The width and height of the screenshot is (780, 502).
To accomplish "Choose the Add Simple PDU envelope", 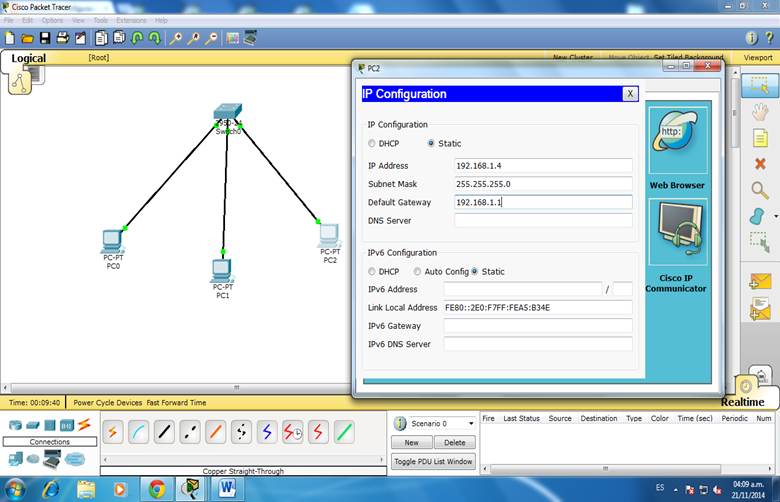I will [x=760, y=282].
